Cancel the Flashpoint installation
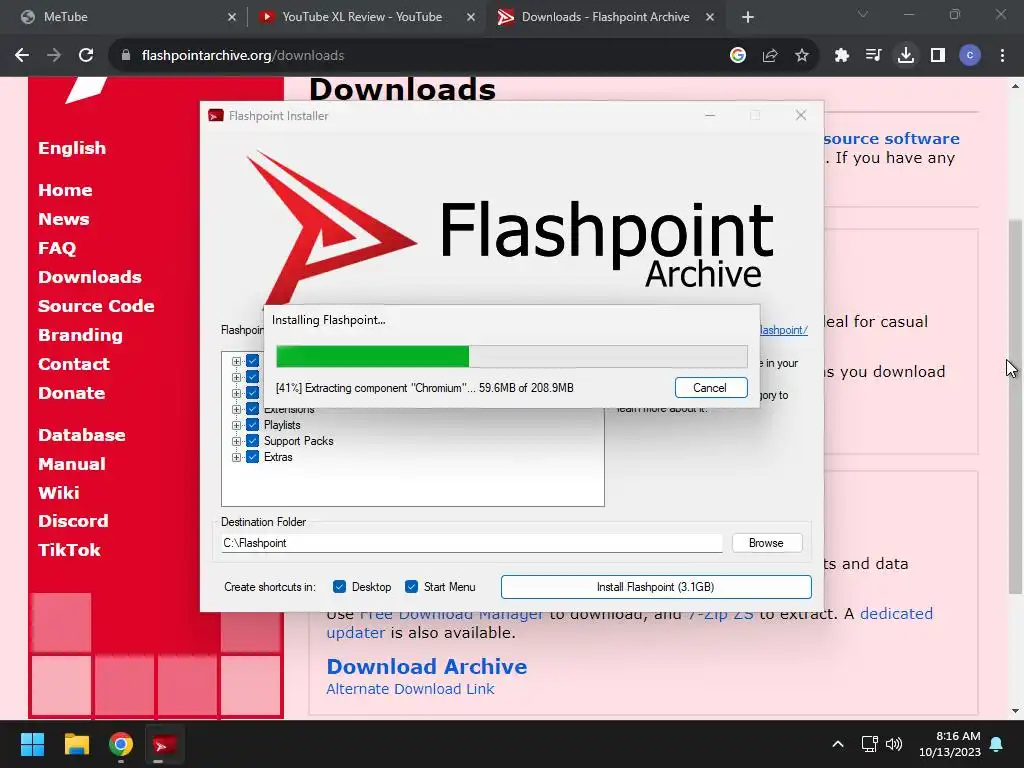Screen dimensions: 1024x768 711,388
